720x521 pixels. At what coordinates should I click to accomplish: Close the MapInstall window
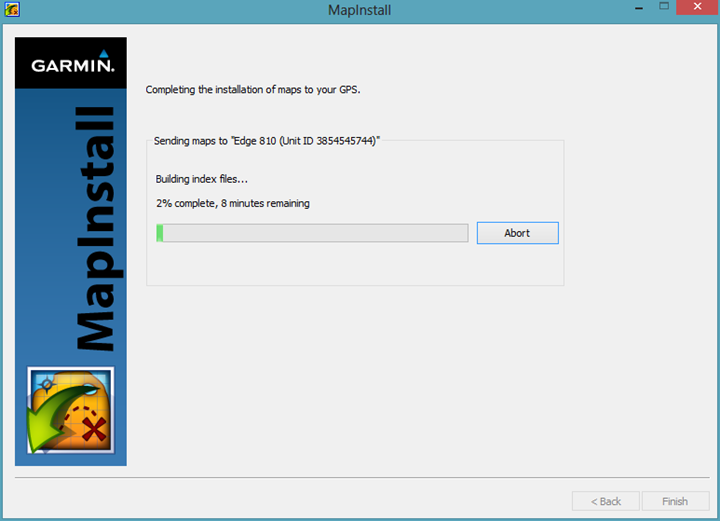pos(697,7)
